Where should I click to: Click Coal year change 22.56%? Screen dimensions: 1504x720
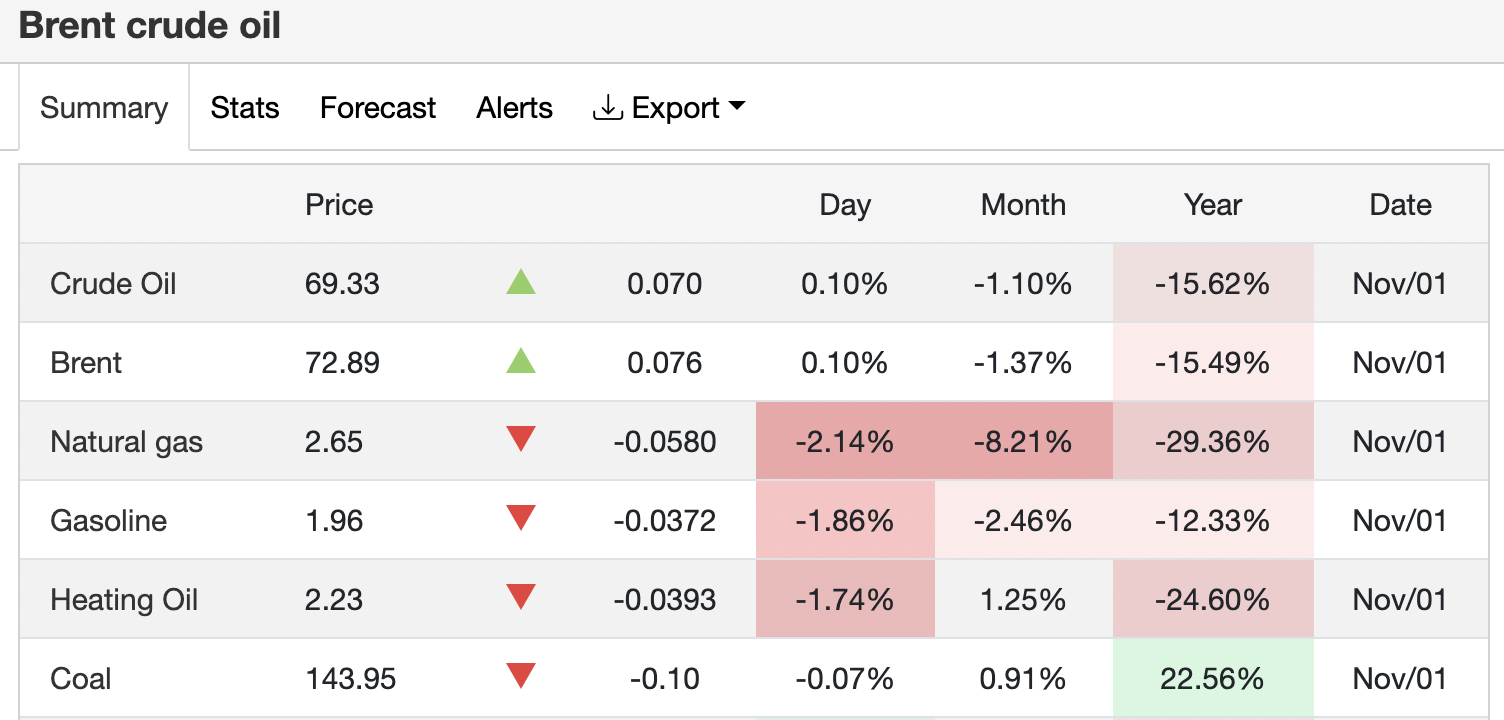point(1213,679)
